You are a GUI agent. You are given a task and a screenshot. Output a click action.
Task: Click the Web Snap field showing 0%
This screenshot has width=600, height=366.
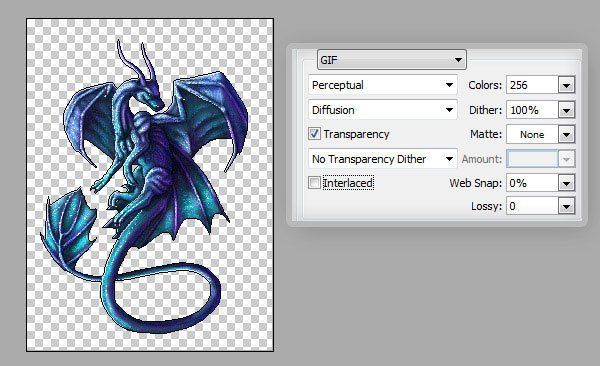(x=532, y=183)
